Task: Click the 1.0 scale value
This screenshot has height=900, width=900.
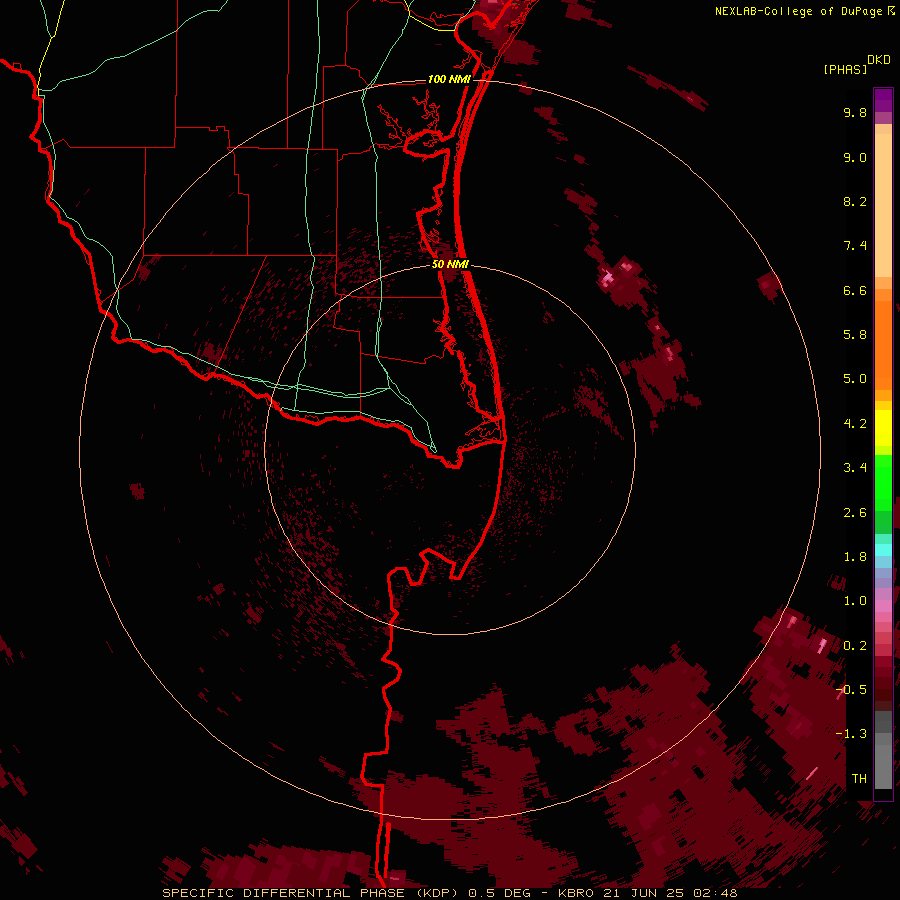Action: click(855, 601)
